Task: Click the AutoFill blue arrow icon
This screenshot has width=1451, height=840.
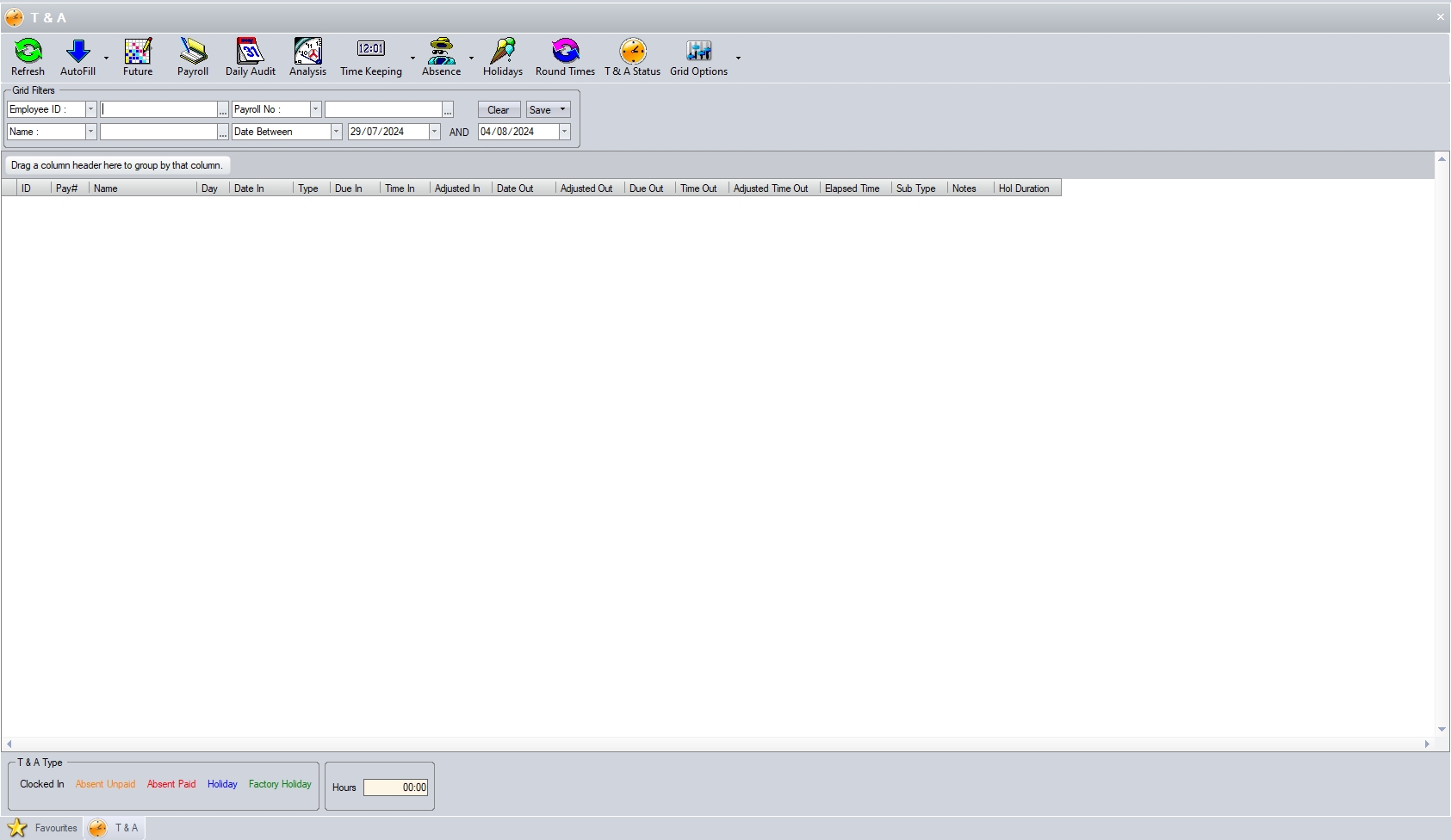Action: coord(78,52)
